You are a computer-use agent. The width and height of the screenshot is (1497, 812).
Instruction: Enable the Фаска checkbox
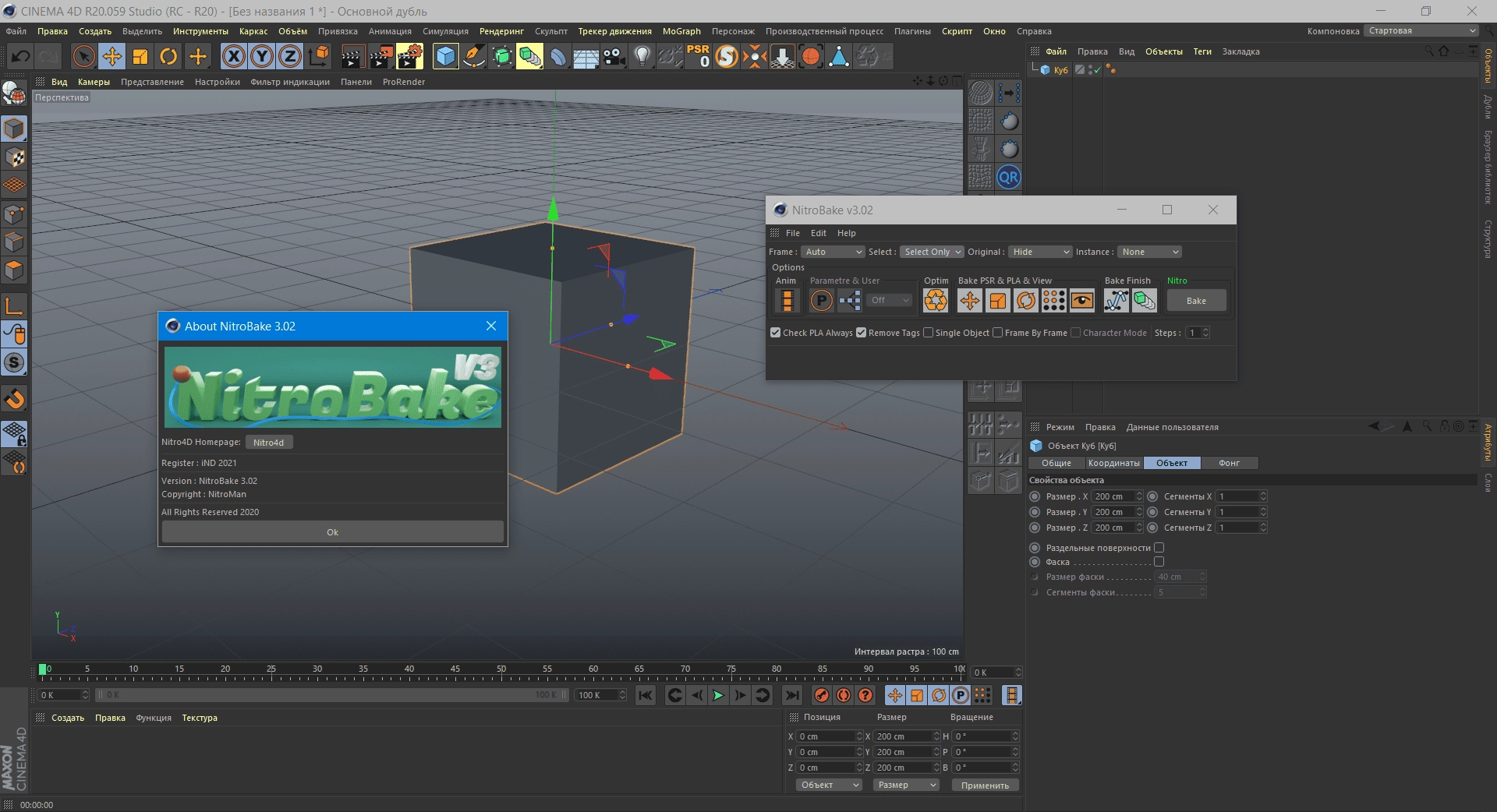pyautogui.click(x=1159, y=562)
